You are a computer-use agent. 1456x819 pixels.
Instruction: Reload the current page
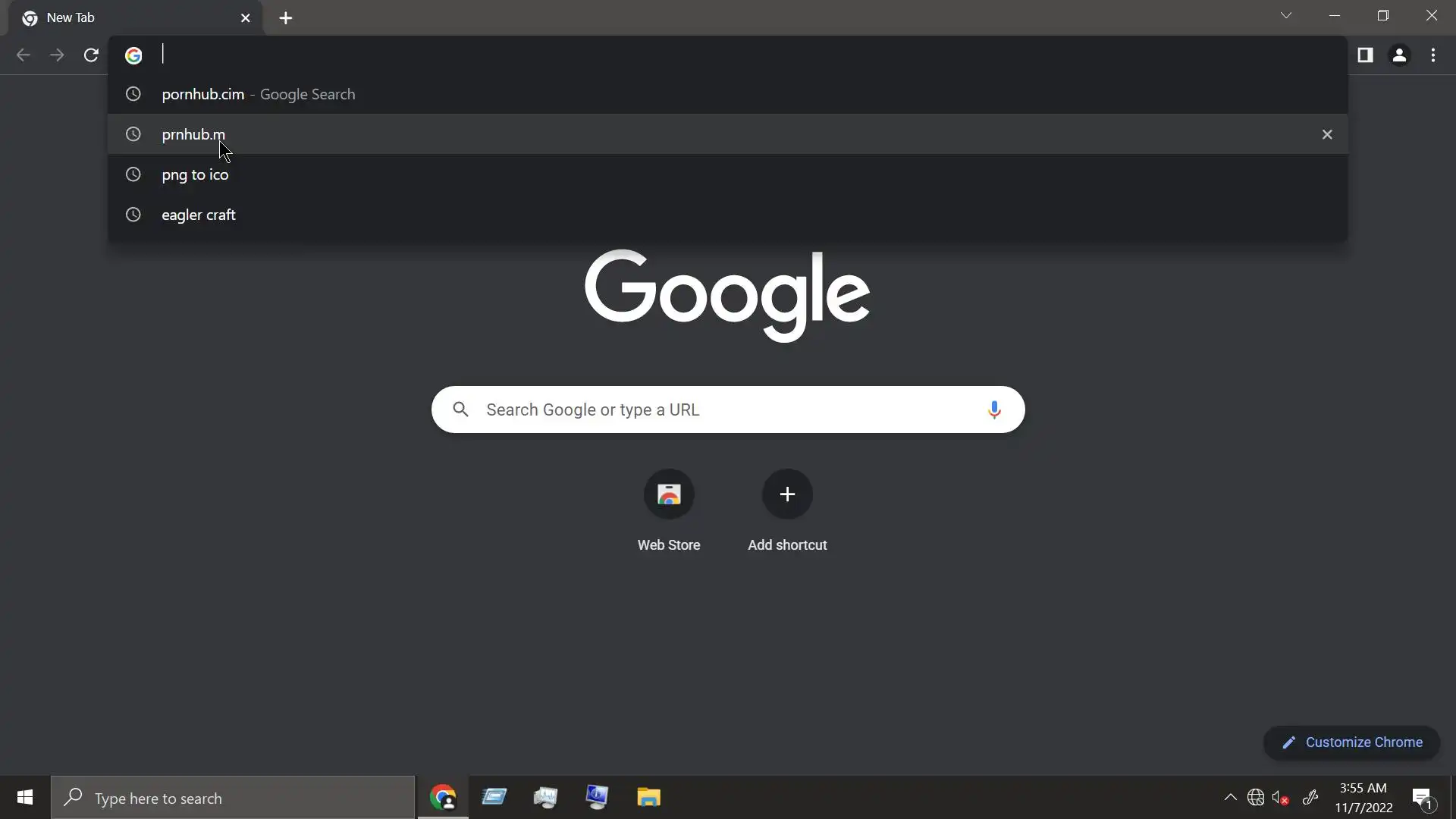[x=91, y=55]
